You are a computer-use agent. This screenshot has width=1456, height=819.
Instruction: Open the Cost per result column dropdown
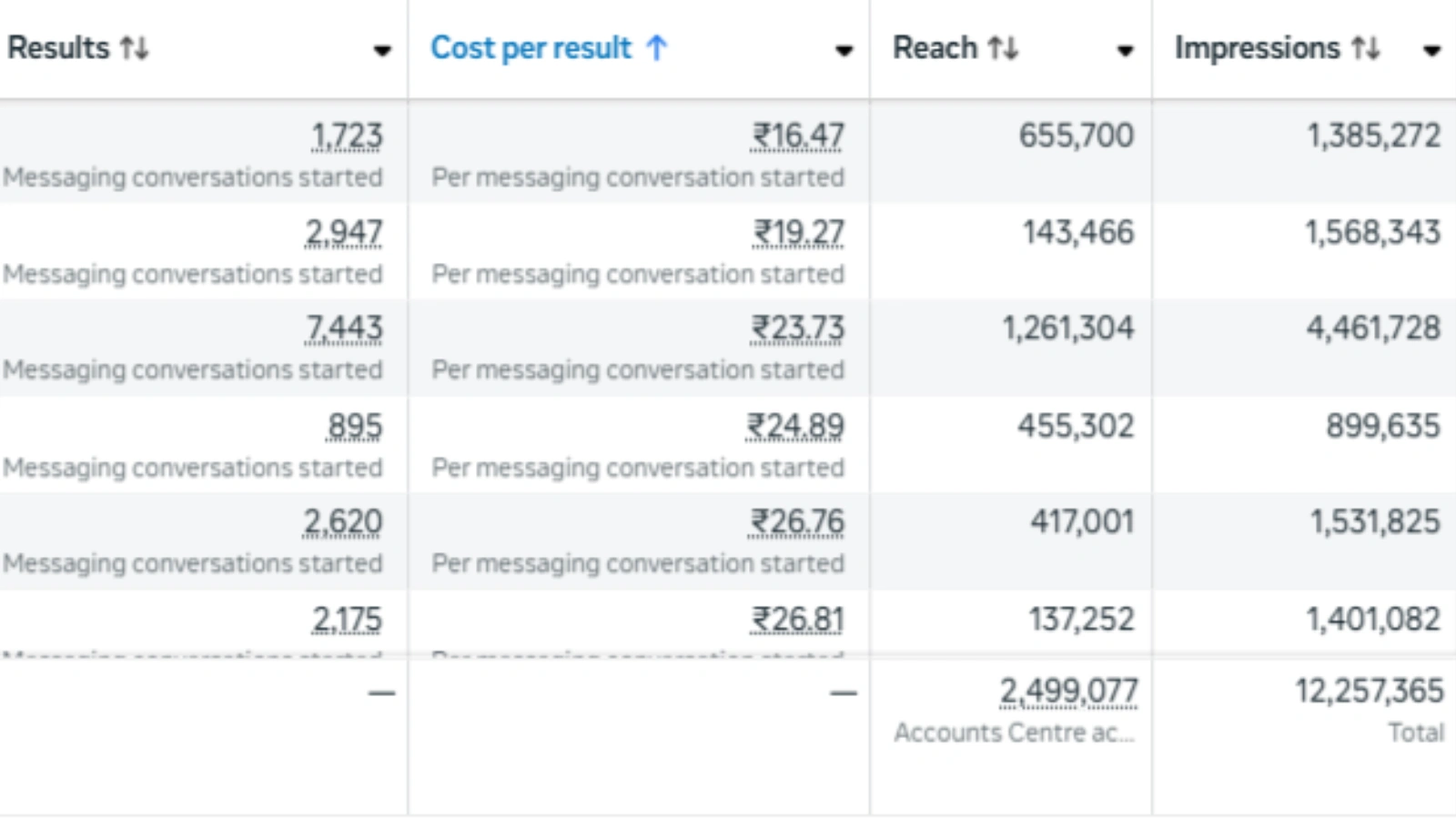click(844, 51)
